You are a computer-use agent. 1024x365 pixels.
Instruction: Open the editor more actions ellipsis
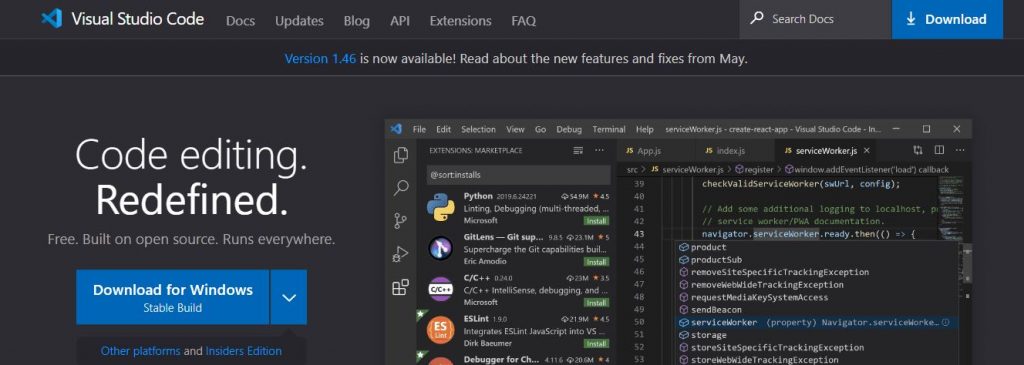[960, 150]
